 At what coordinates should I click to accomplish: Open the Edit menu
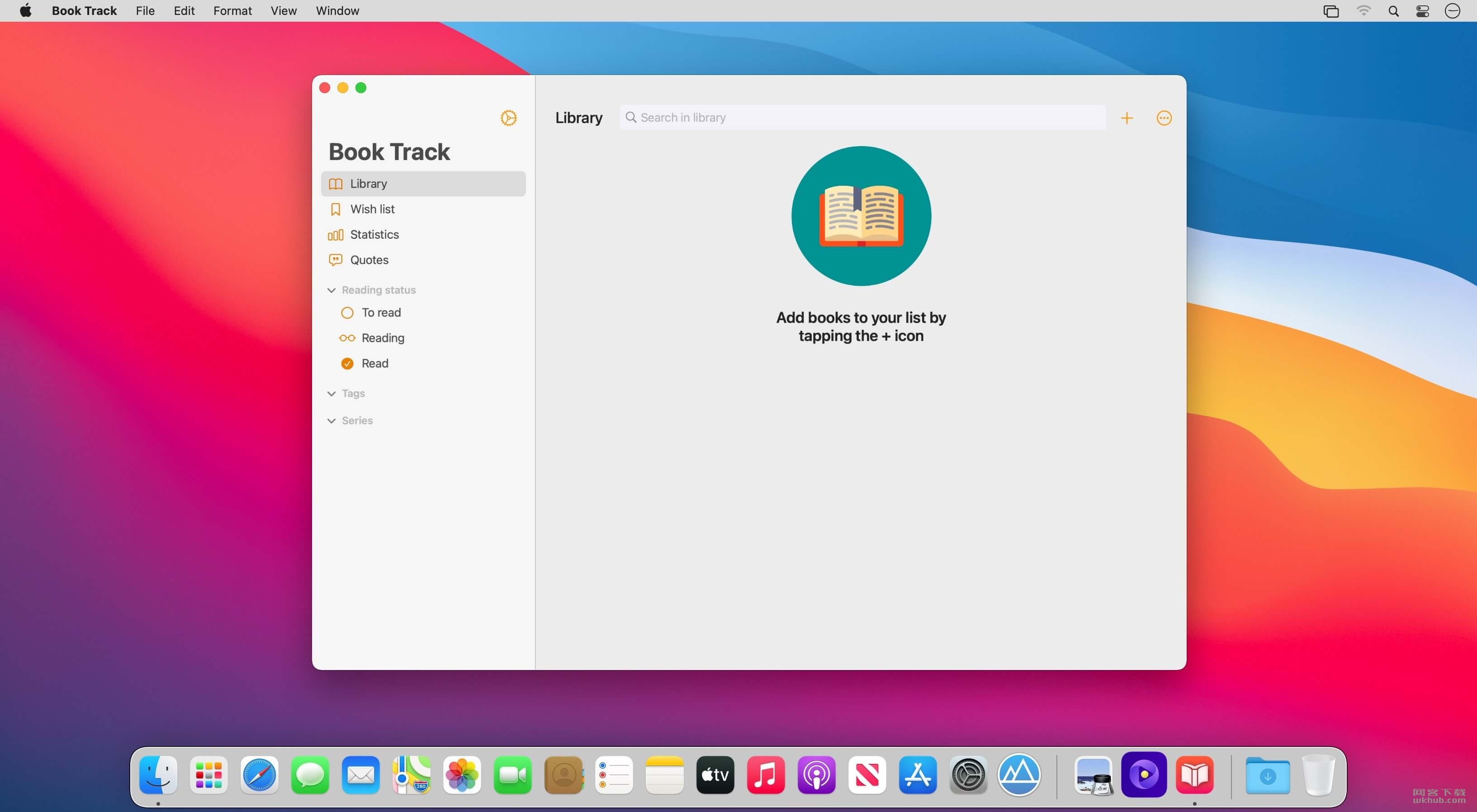click(184, 11)
